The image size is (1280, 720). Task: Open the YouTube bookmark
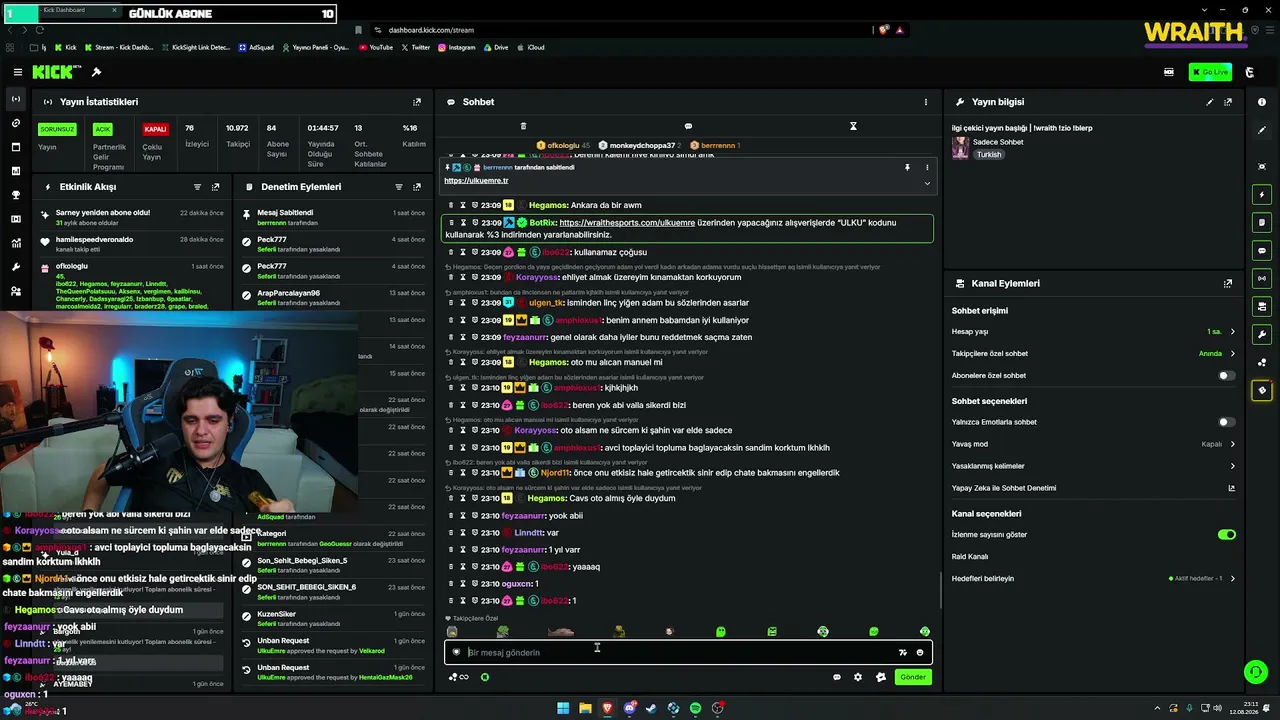376,47
